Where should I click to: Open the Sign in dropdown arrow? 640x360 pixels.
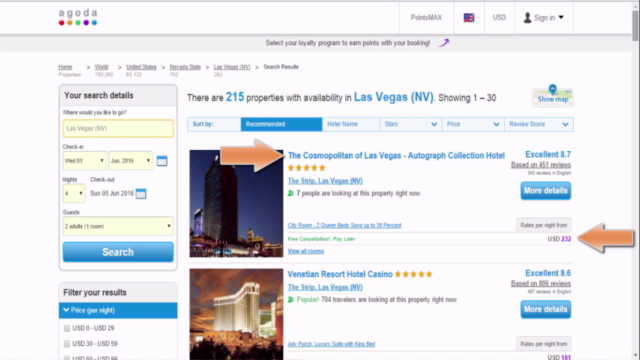561,18
